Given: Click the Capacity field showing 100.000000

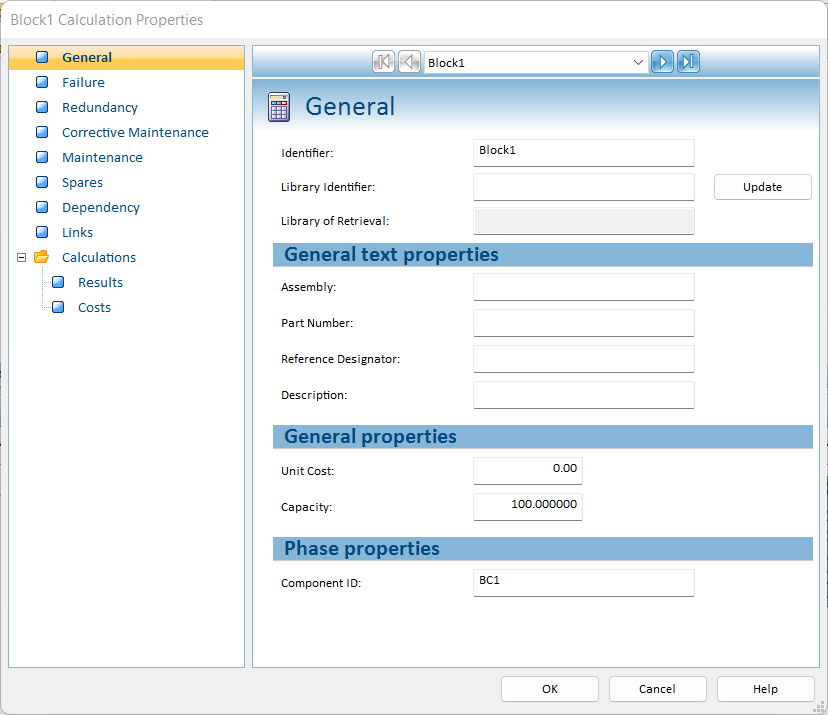Looking at the screenshot, I should [528, 507].
